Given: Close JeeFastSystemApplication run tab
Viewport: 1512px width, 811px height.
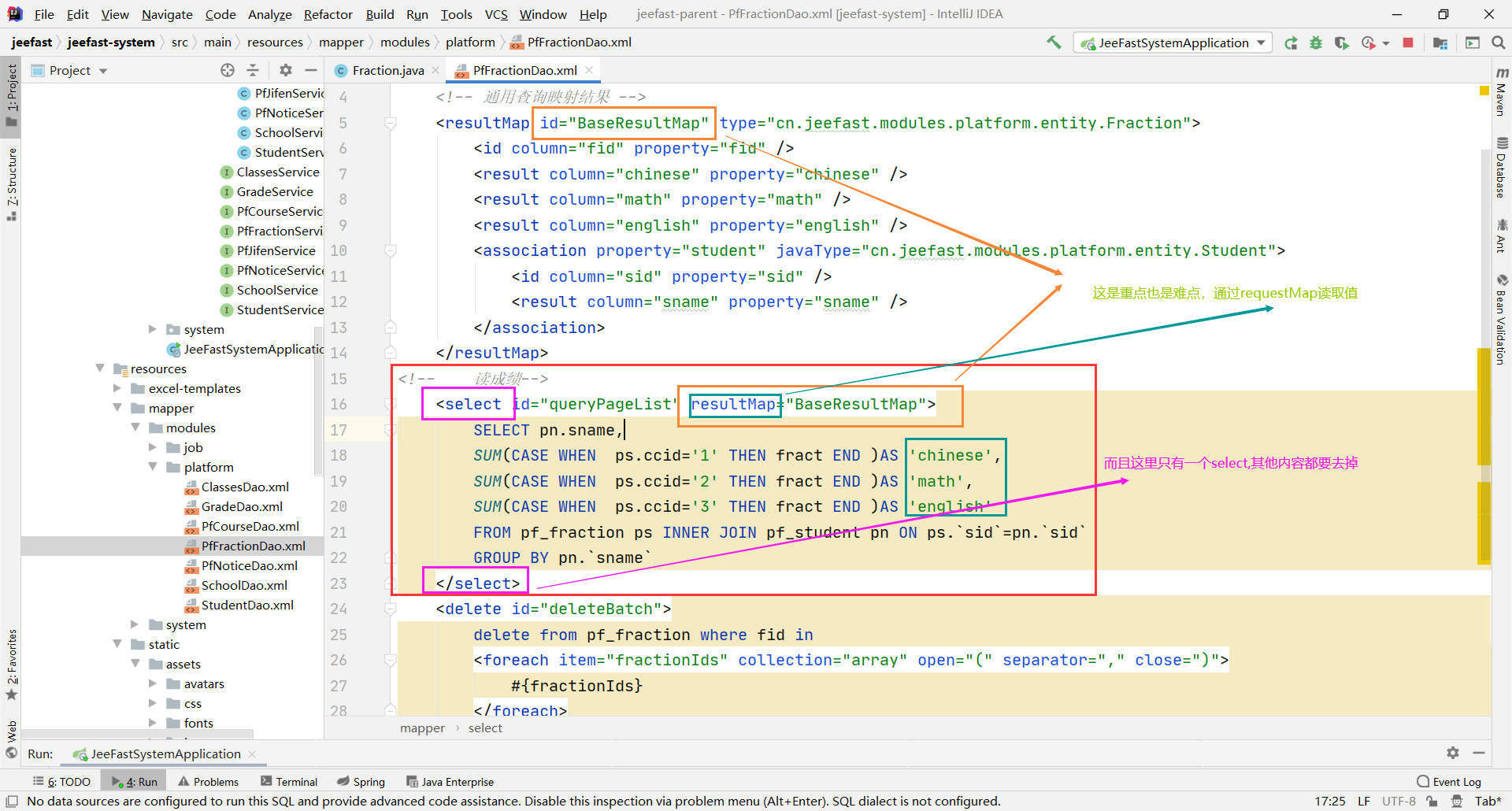Looking at the screenshot, I should click(x=252, y=754).
